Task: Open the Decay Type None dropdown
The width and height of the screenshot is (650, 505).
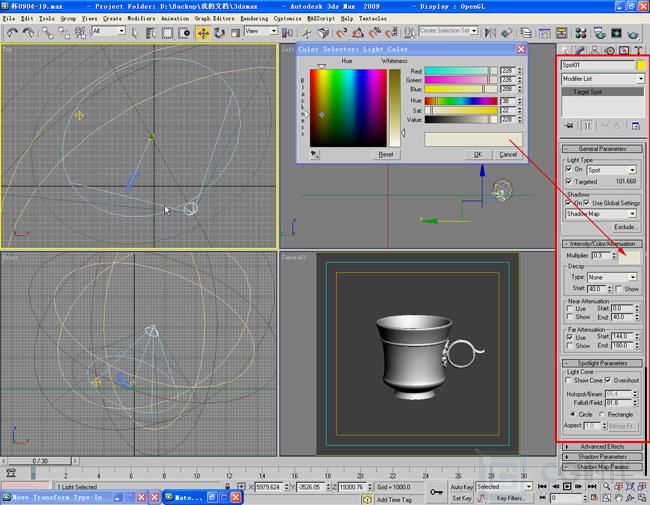Action: [x=611, y=277]
